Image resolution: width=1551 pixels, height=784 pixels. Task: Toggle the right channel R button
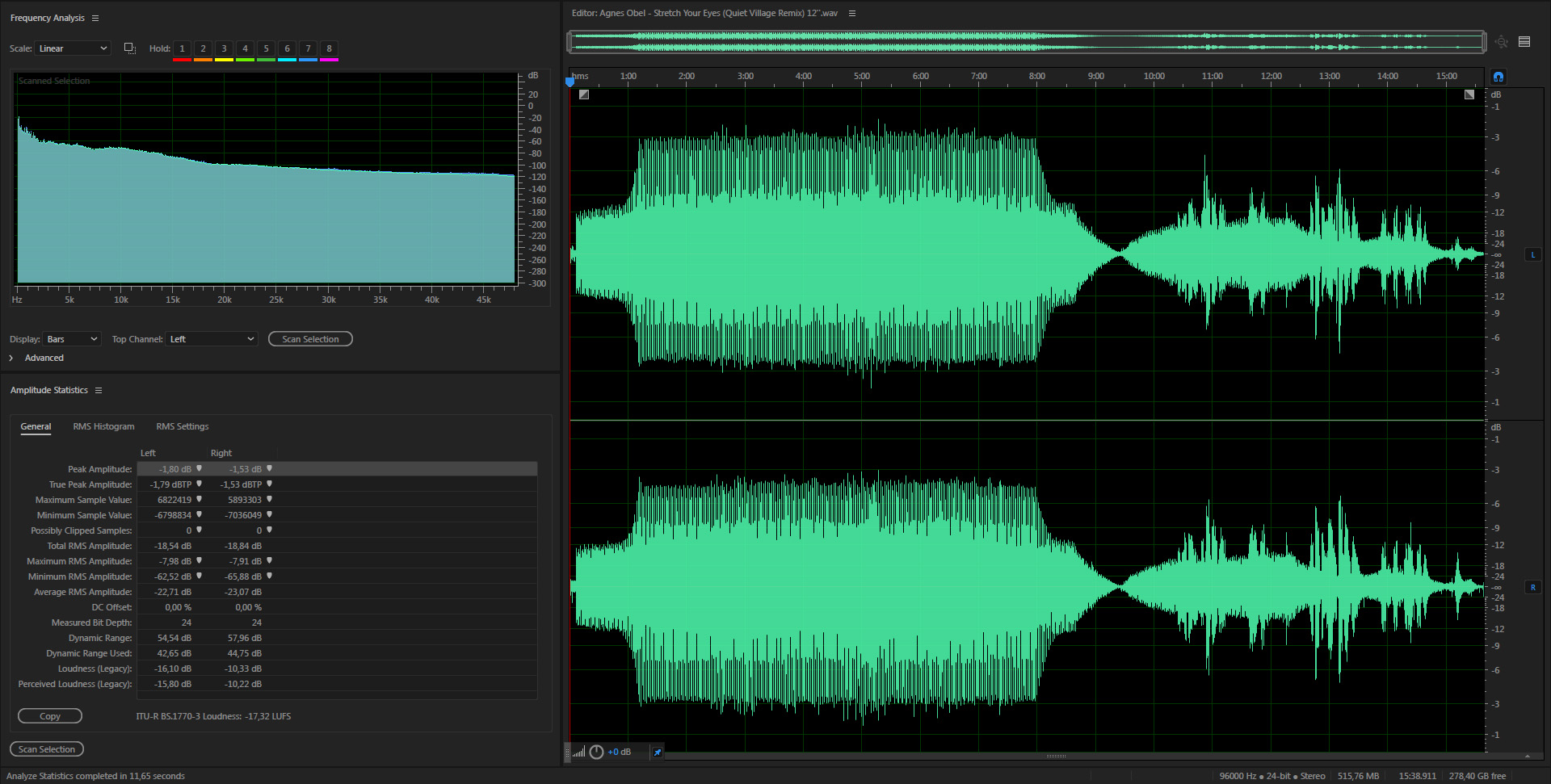[x=1533, y=588]
